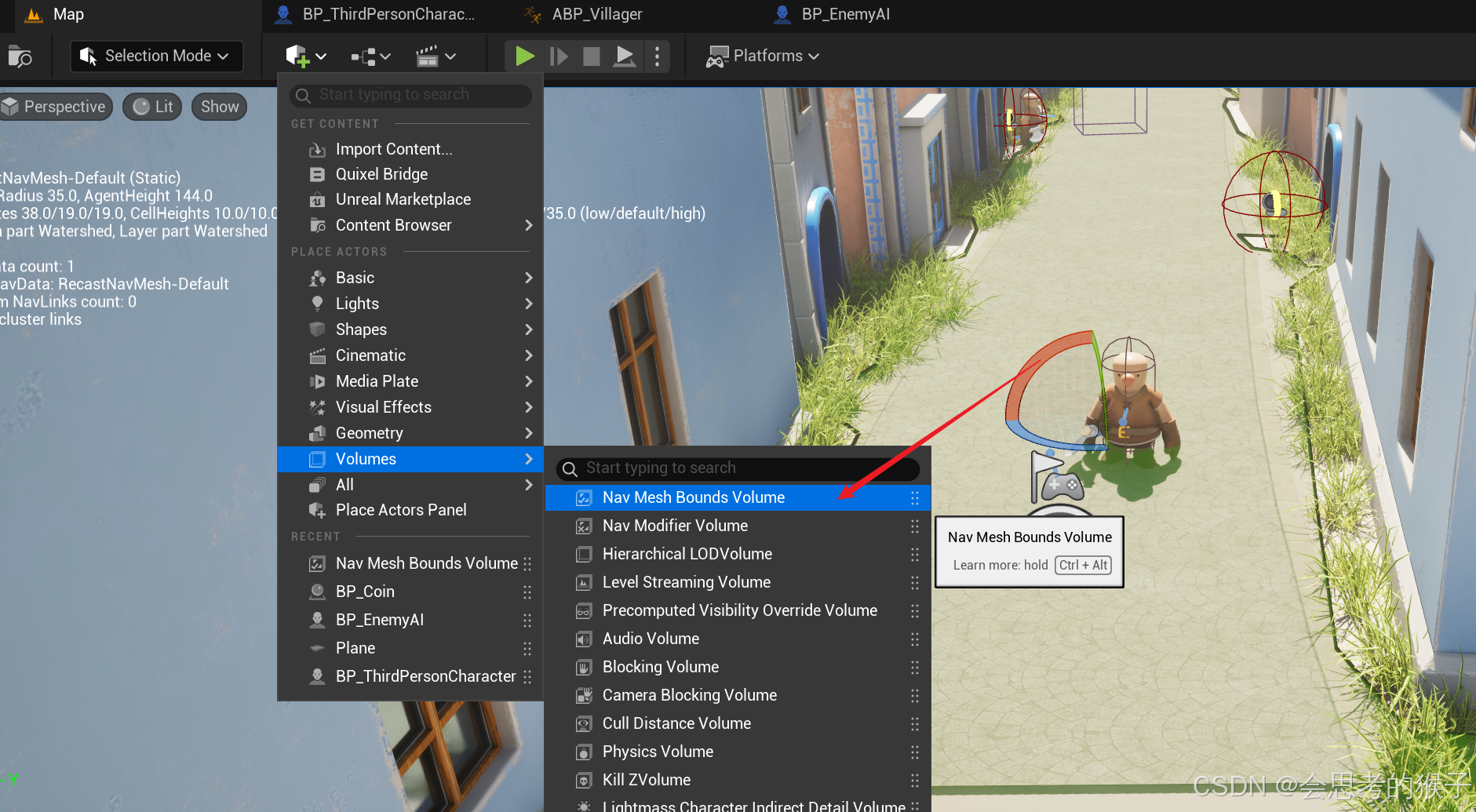Choose Blocking Volume
This screenshot has width=1476, height=812.
(x=738, y=667)
